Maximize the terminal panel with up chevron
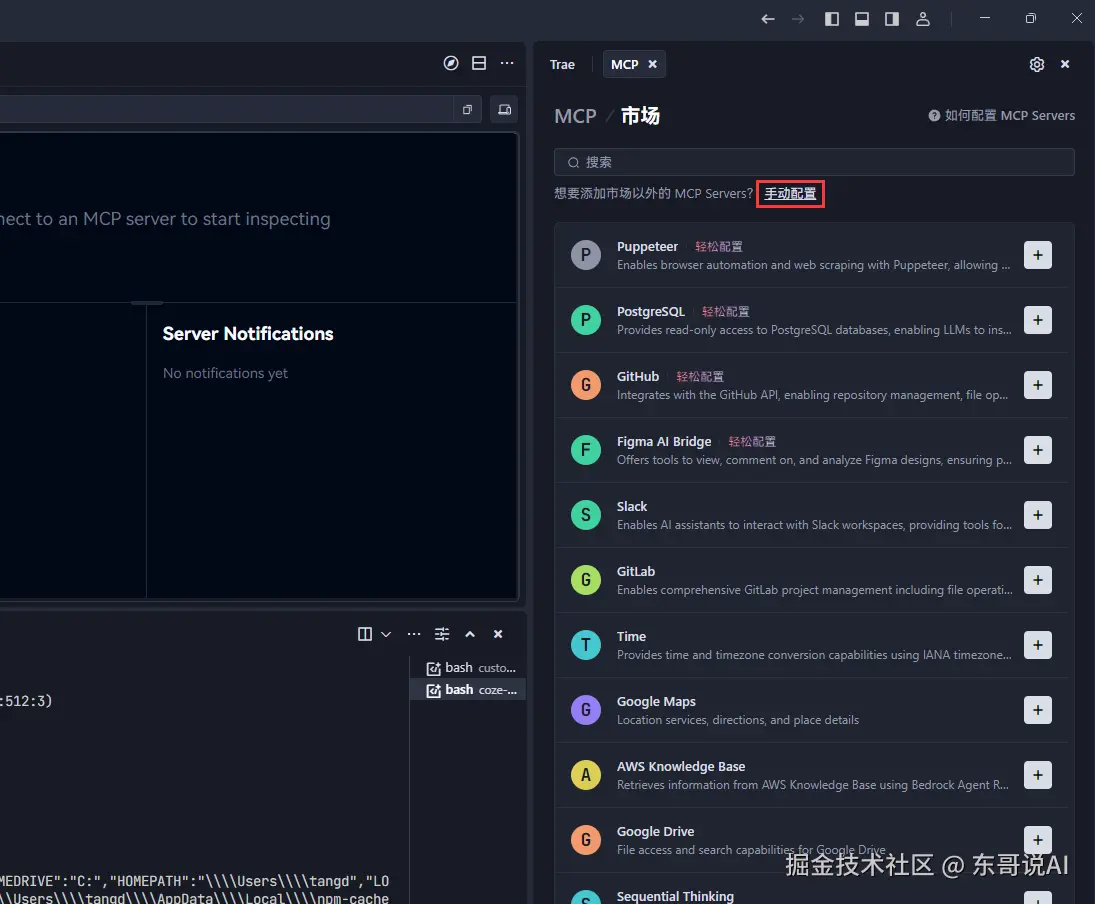This screenshot has height=904, width=1095. click(x=470, y=634)
